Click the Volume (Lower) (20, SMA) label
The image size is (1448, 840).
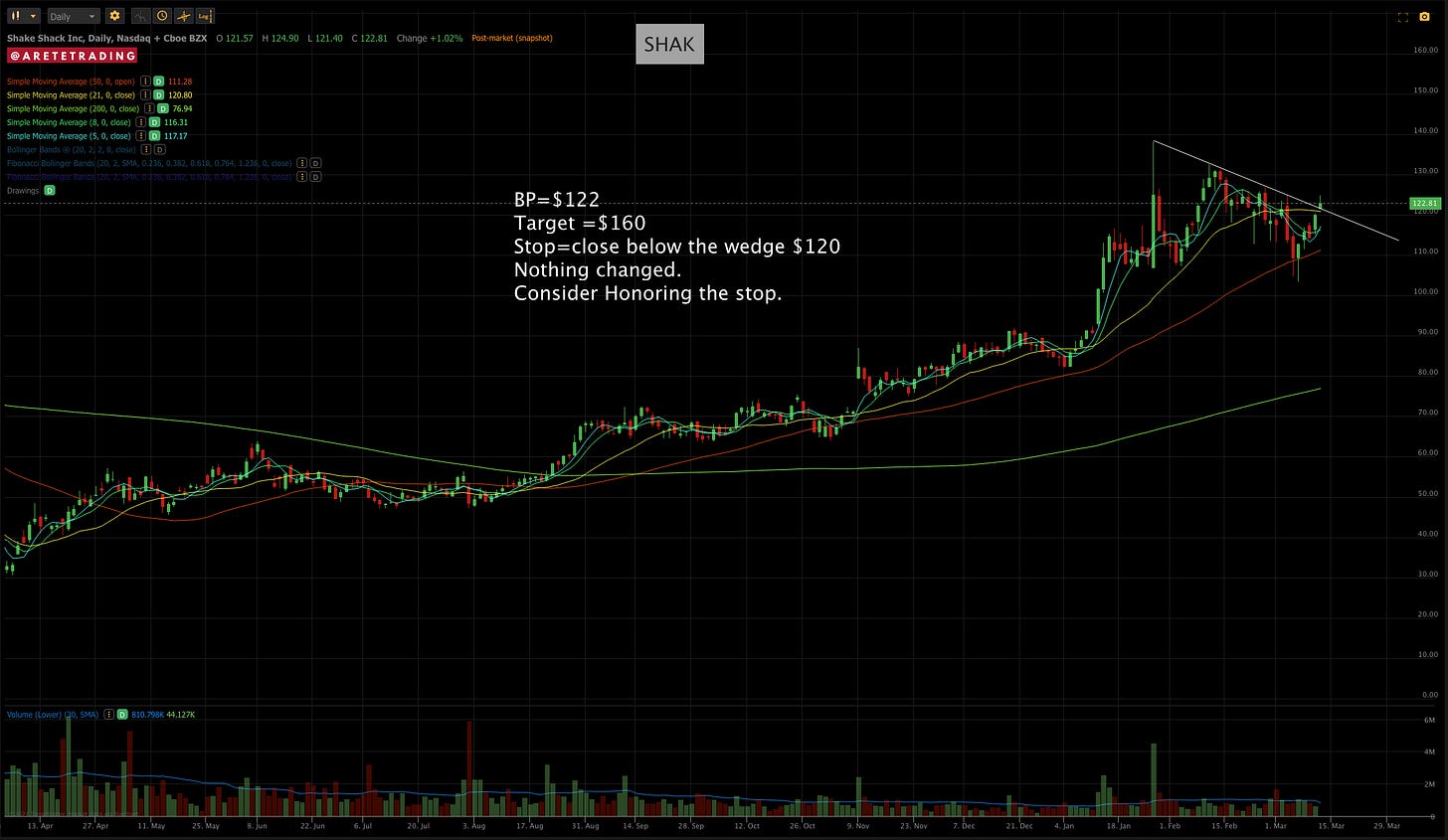click(53, 714)
